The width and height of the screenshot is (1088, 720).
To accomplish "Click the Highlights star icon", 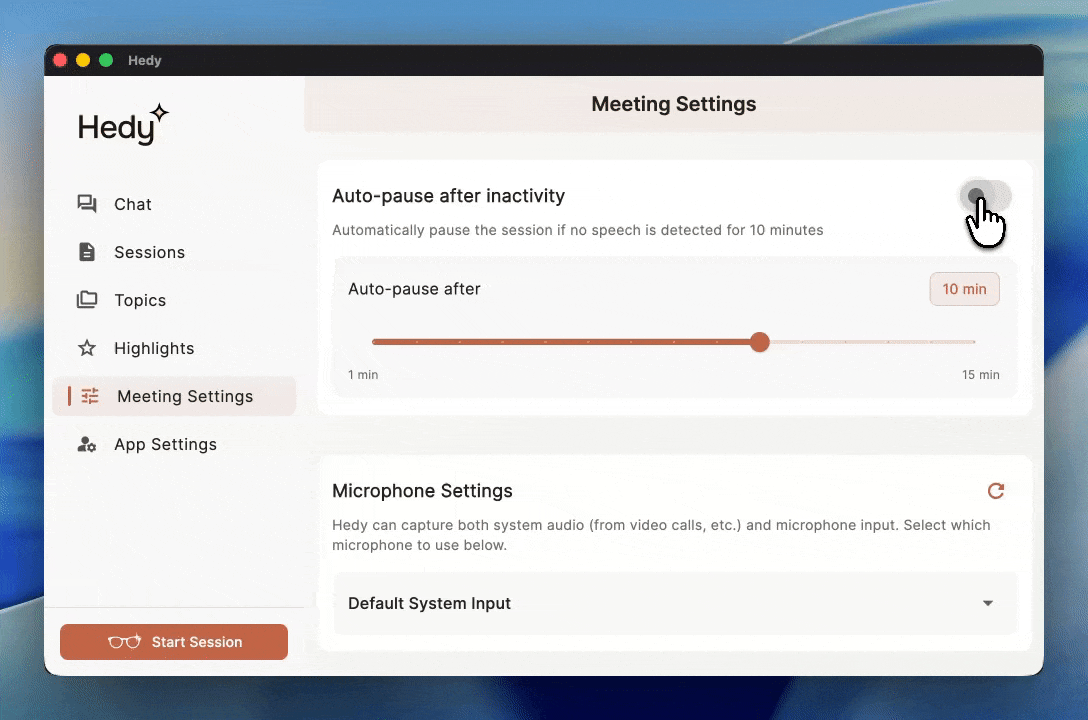I will coord(87,348).
